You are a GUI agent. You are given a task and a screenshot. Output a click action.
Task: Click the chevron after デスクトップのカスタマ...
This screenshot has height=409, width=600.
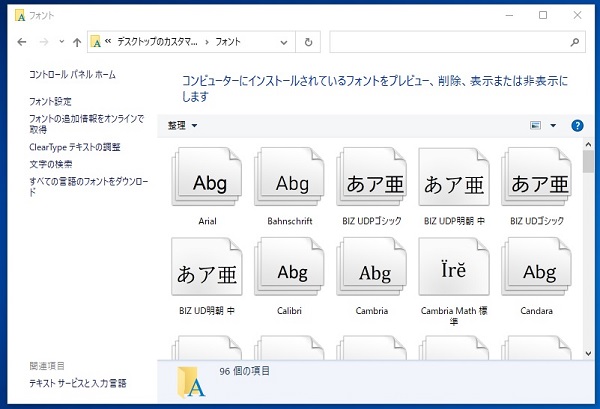click(x=207, y=42)
